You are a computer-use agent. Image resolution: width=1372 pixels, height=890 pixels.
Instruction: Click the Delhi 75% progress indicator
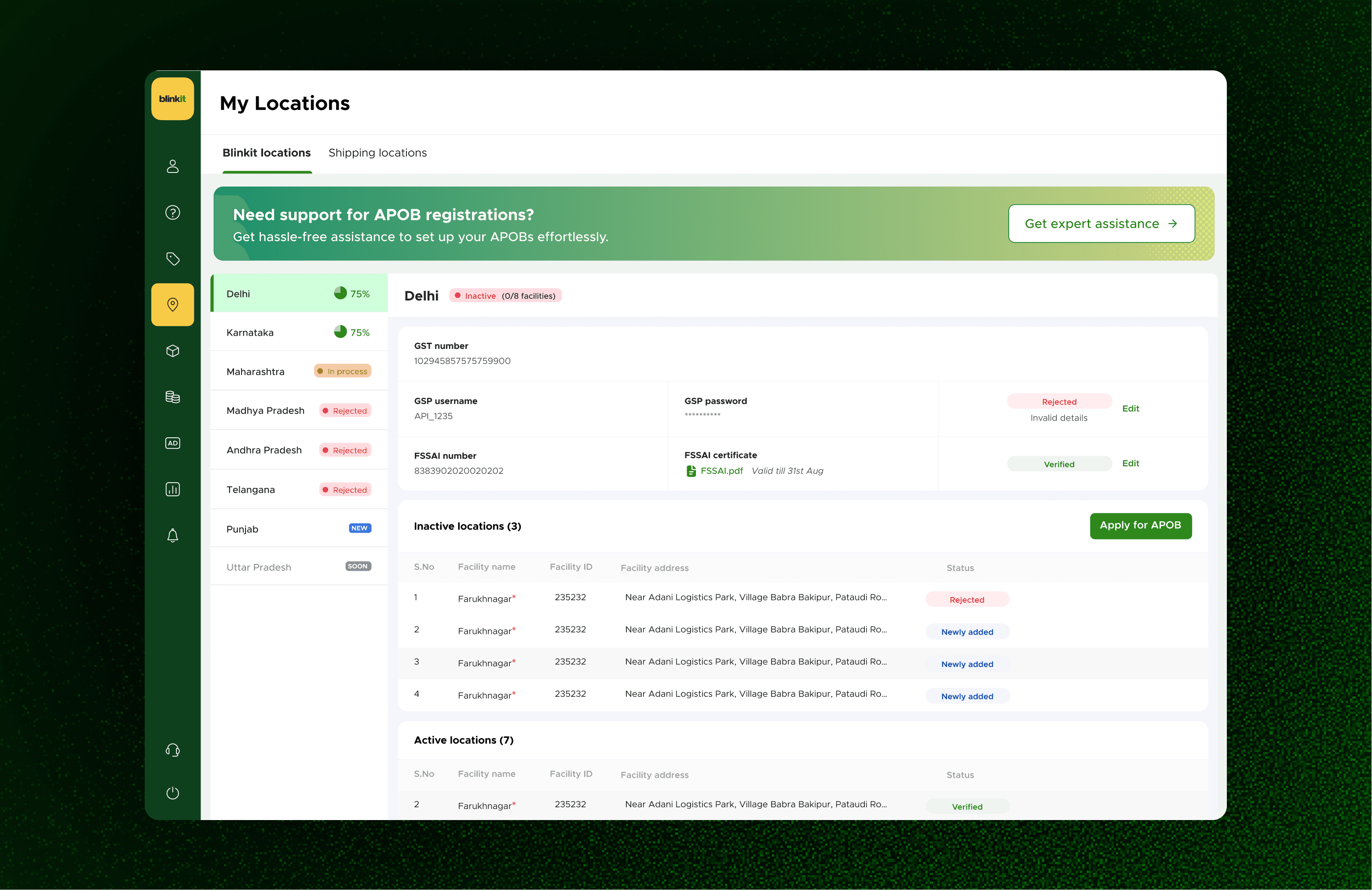(x=351, y=293)
